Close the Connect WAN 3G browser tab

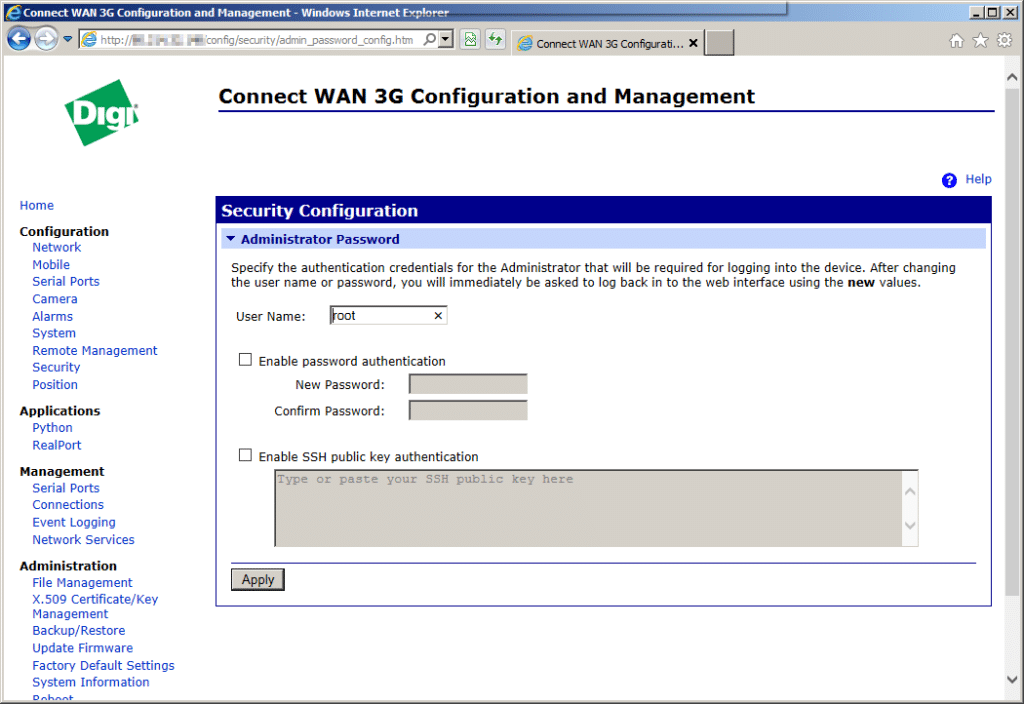tap(694, 43)
